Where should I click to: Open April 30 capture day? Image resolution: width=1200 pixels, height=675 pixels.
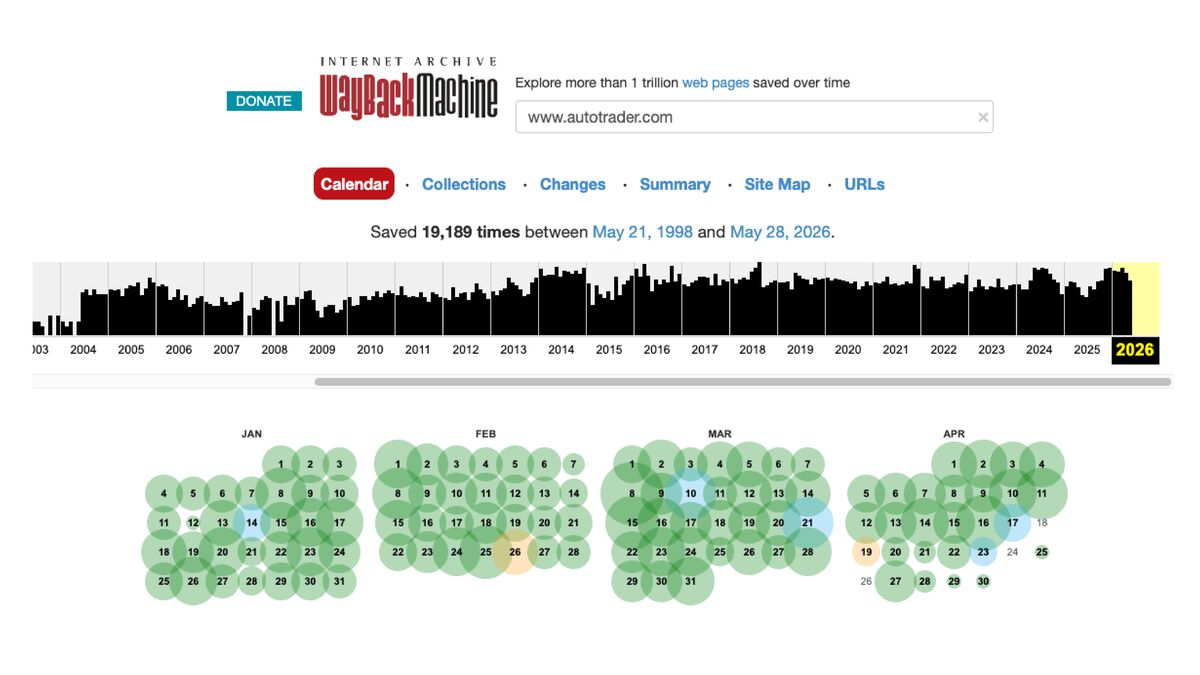[983, 581]
